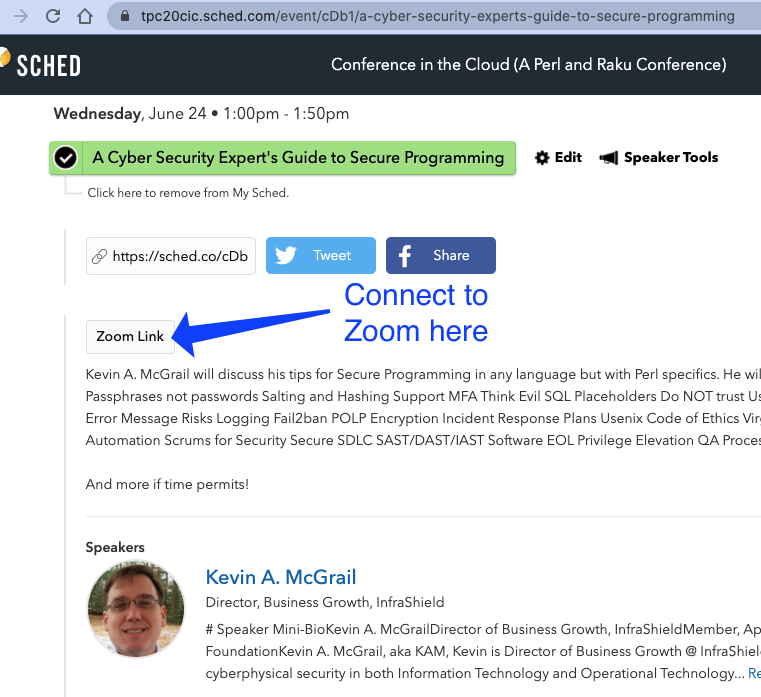The height and width of the screenshot is (697, 761).
Task: Click the green session title bar
Action: coord(282,158)
